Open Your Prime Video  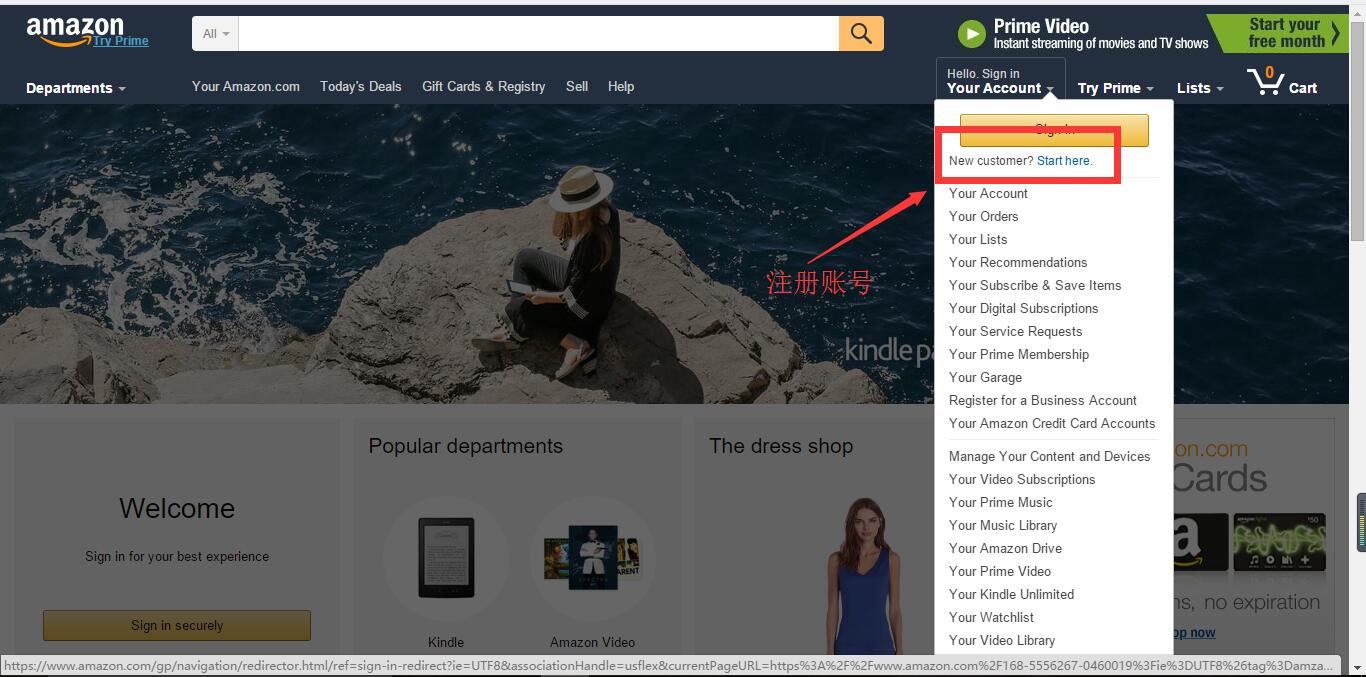[1000, 572]
